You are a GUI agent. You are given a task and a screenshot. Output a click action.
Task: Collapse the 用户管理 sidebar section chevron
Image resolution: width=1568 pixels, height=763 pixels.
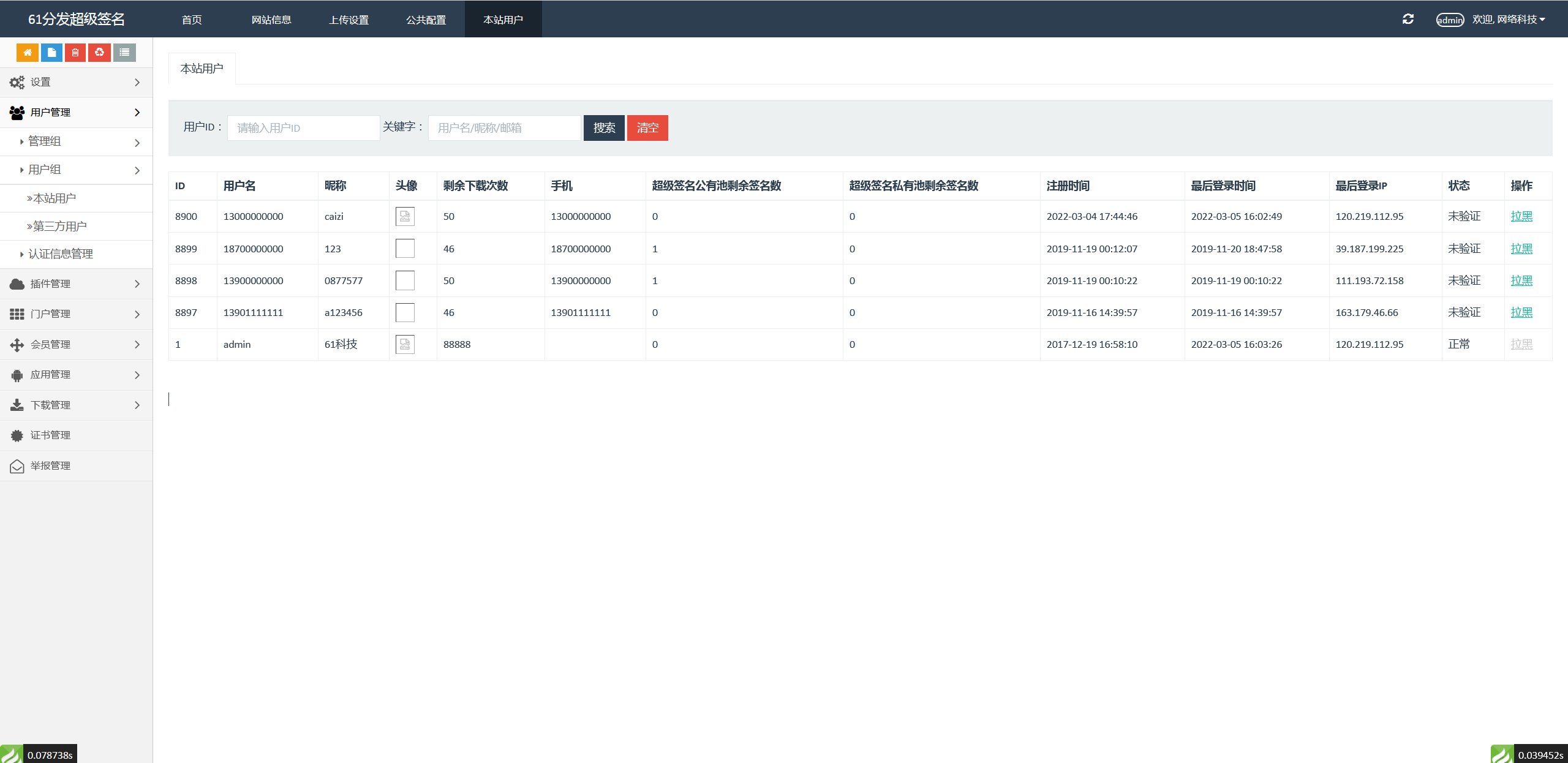coord(137,113)
